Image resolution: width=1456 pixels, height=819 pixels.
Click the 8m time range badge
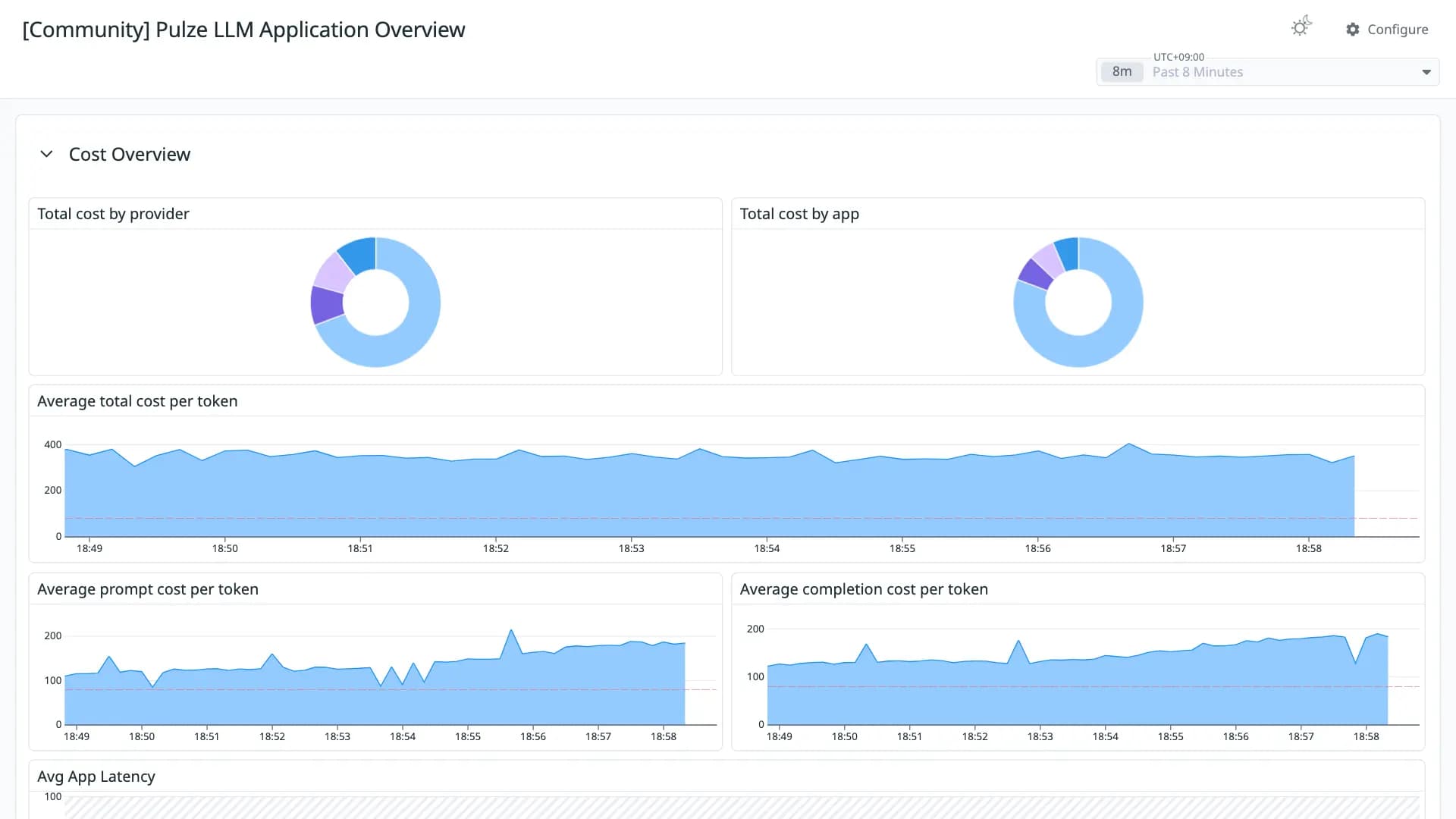coord(1122,72)
